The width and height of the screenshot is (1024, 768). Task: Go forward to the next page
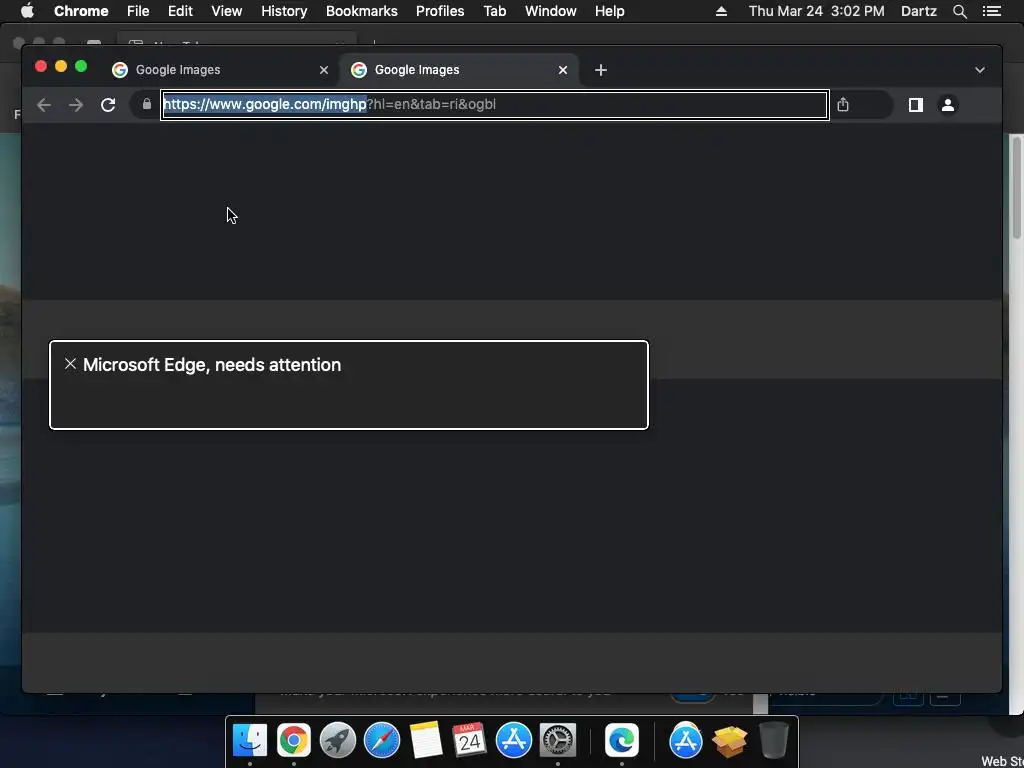[76, 104]
